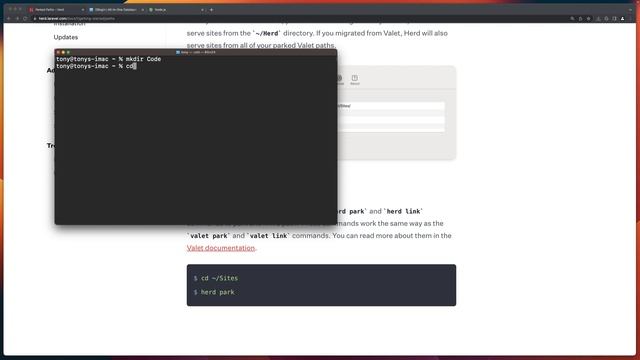The image size is (640, 360).
Task: Click the Herd settings screenshot image
Action: [x=396, y=113]
